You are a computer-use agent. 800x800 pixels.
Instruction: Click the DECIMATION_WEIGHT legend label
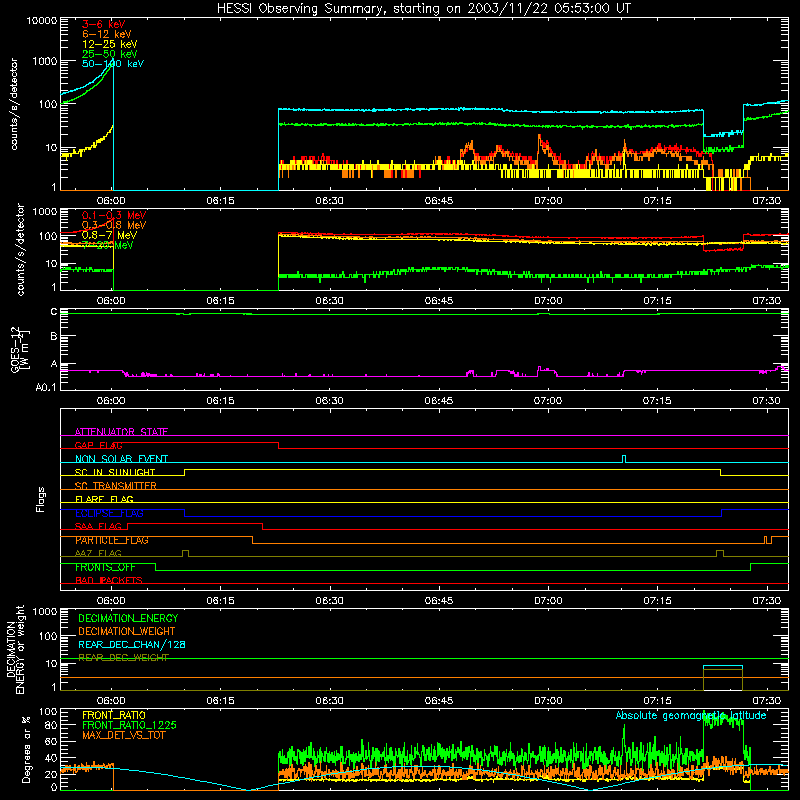tap(127, 631)
